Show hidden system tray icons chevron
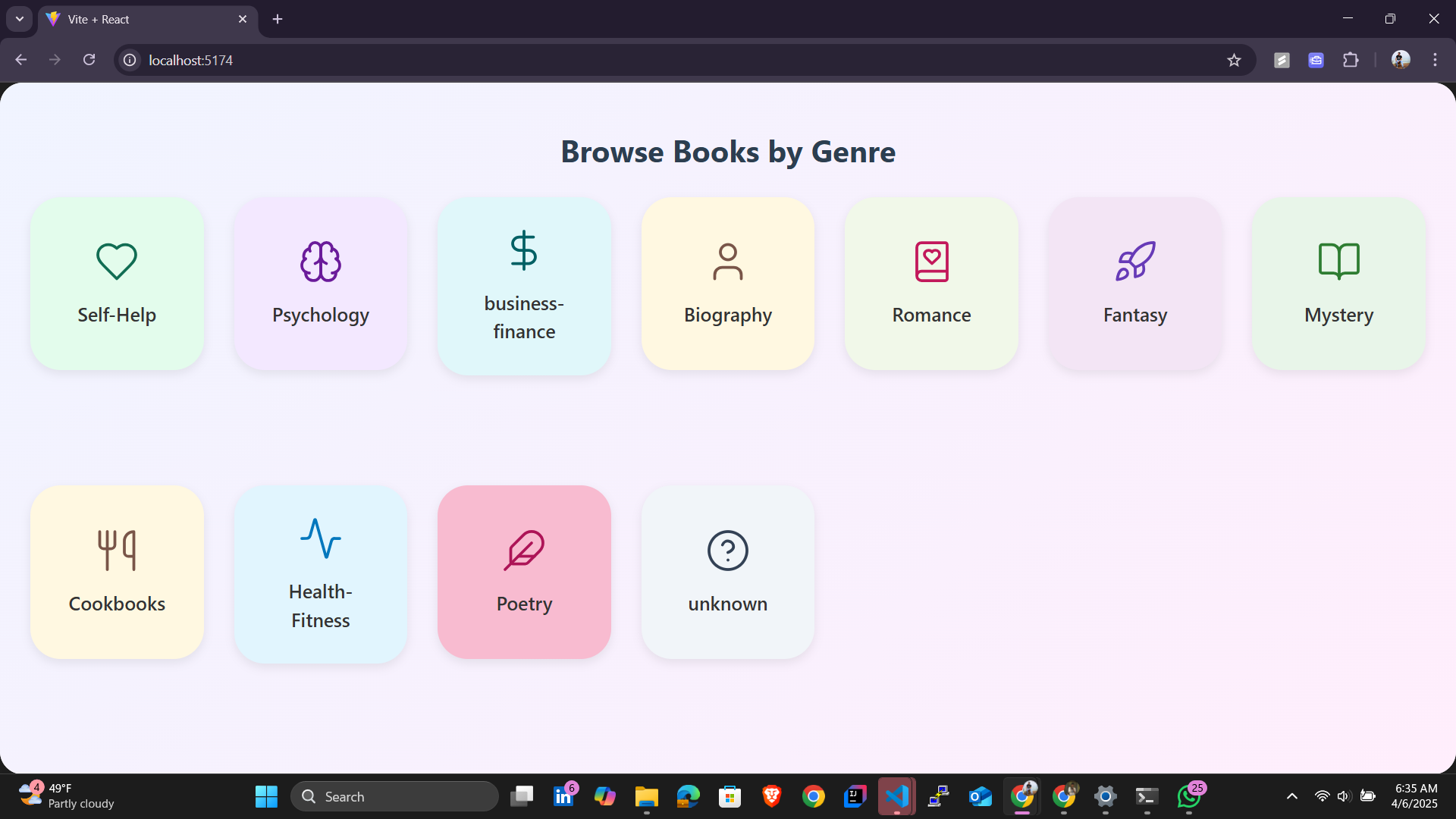The height and width of the screenshot is (819, 1456). (x=1292, y=796)
